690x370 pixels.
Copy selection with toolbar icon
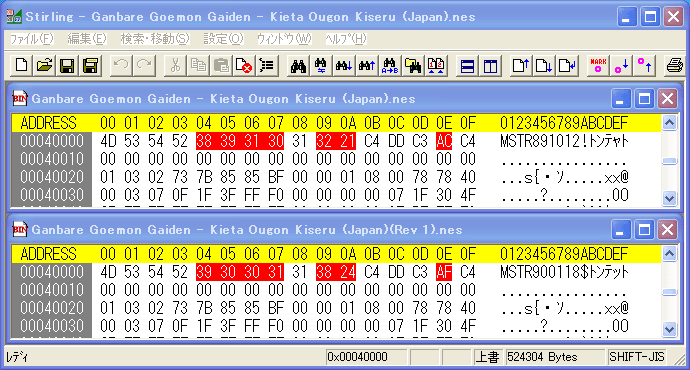[x=198, y=66]
